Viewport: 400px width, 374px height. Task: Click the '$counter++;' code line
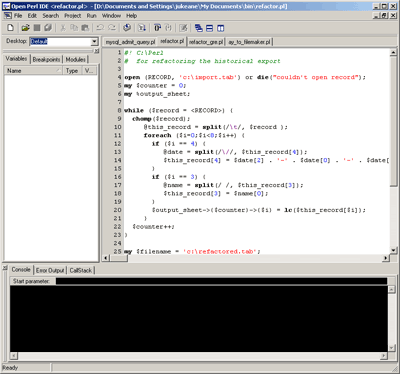pyautogui.click(x=153, y=227)
